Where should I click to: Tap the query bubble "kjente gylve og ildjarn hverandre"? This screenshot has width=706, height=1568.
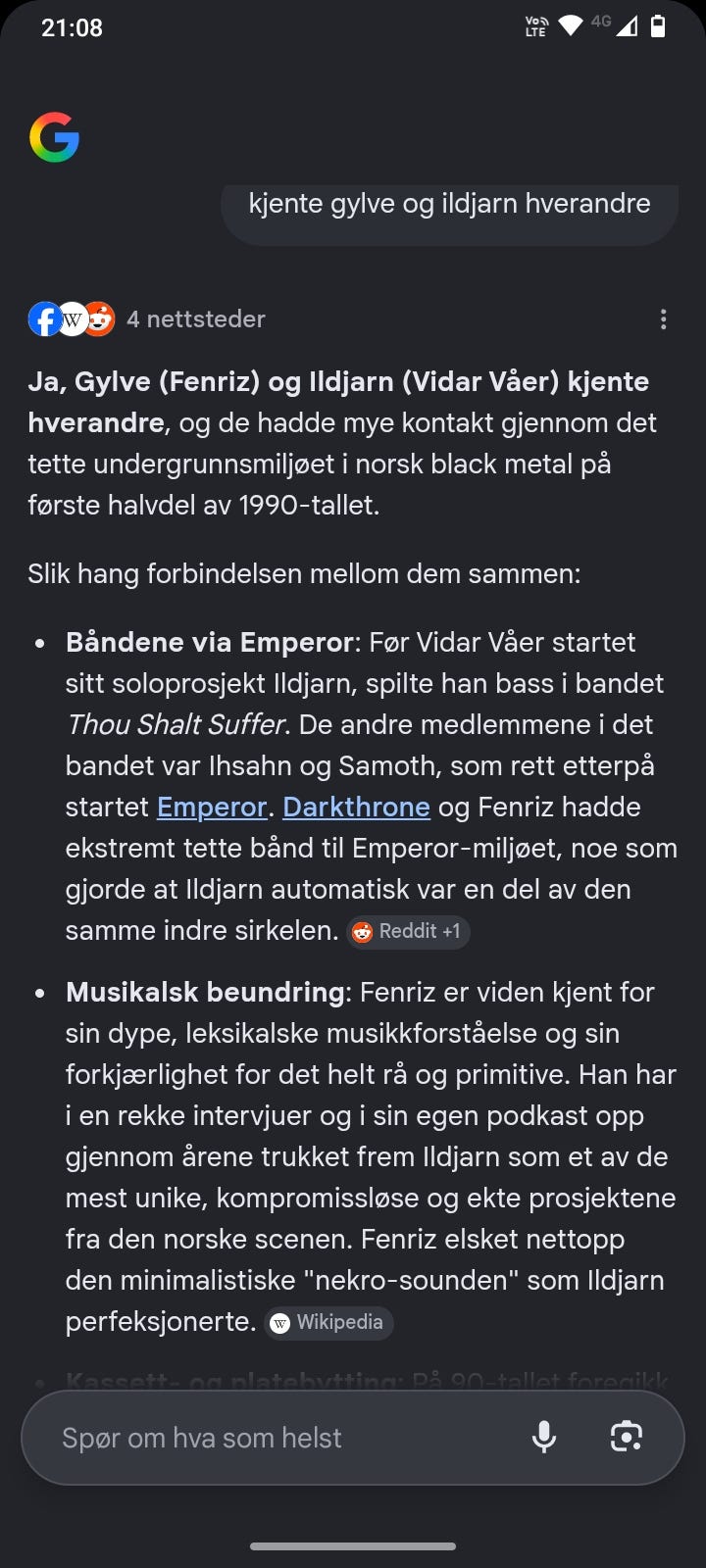[x=450, y=204]
